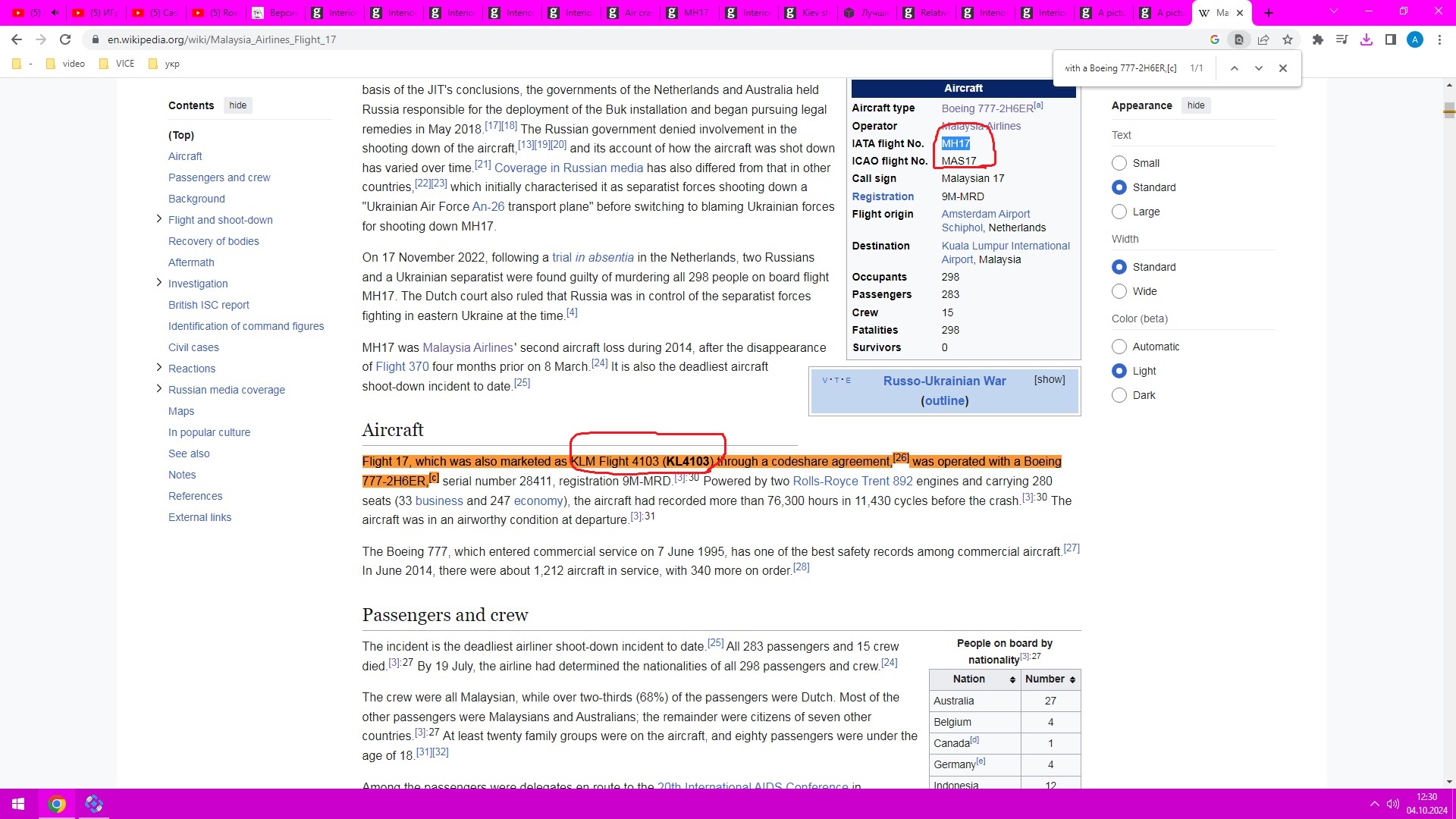Show hidden system tray icons

pos(1374,804)
